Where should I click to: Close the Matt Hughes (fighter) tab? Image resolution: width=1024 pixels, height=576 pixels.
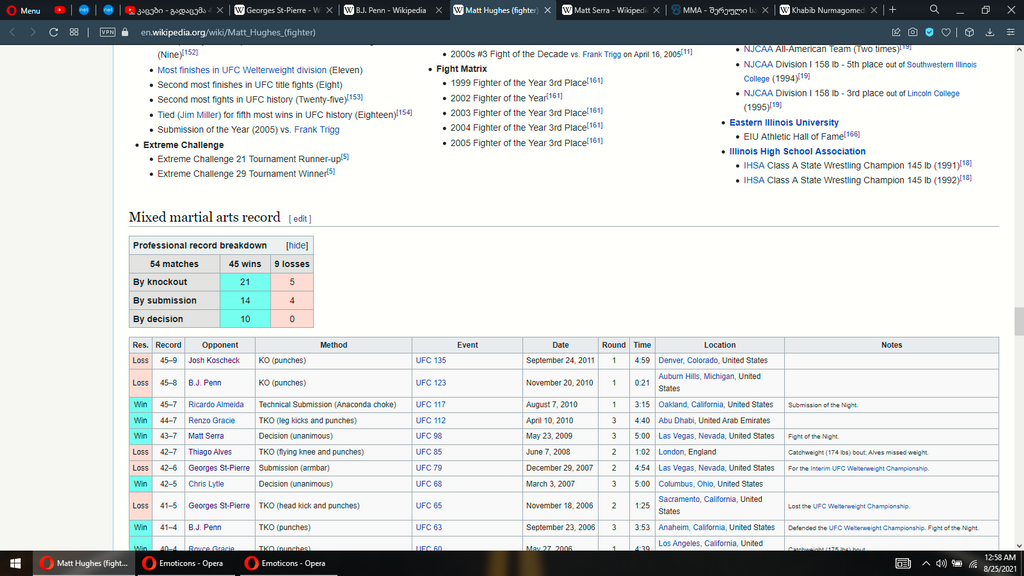[547, 10]
